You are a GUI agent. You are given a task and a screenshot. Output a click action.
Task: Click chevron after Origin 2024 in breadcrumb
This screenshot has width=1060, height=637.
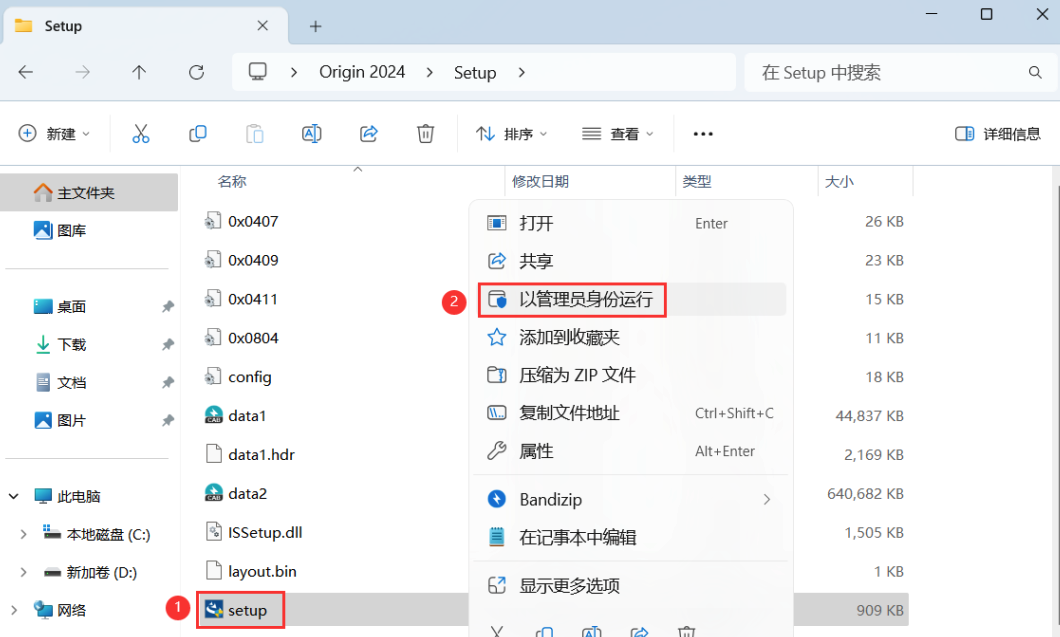pos(429,72)
